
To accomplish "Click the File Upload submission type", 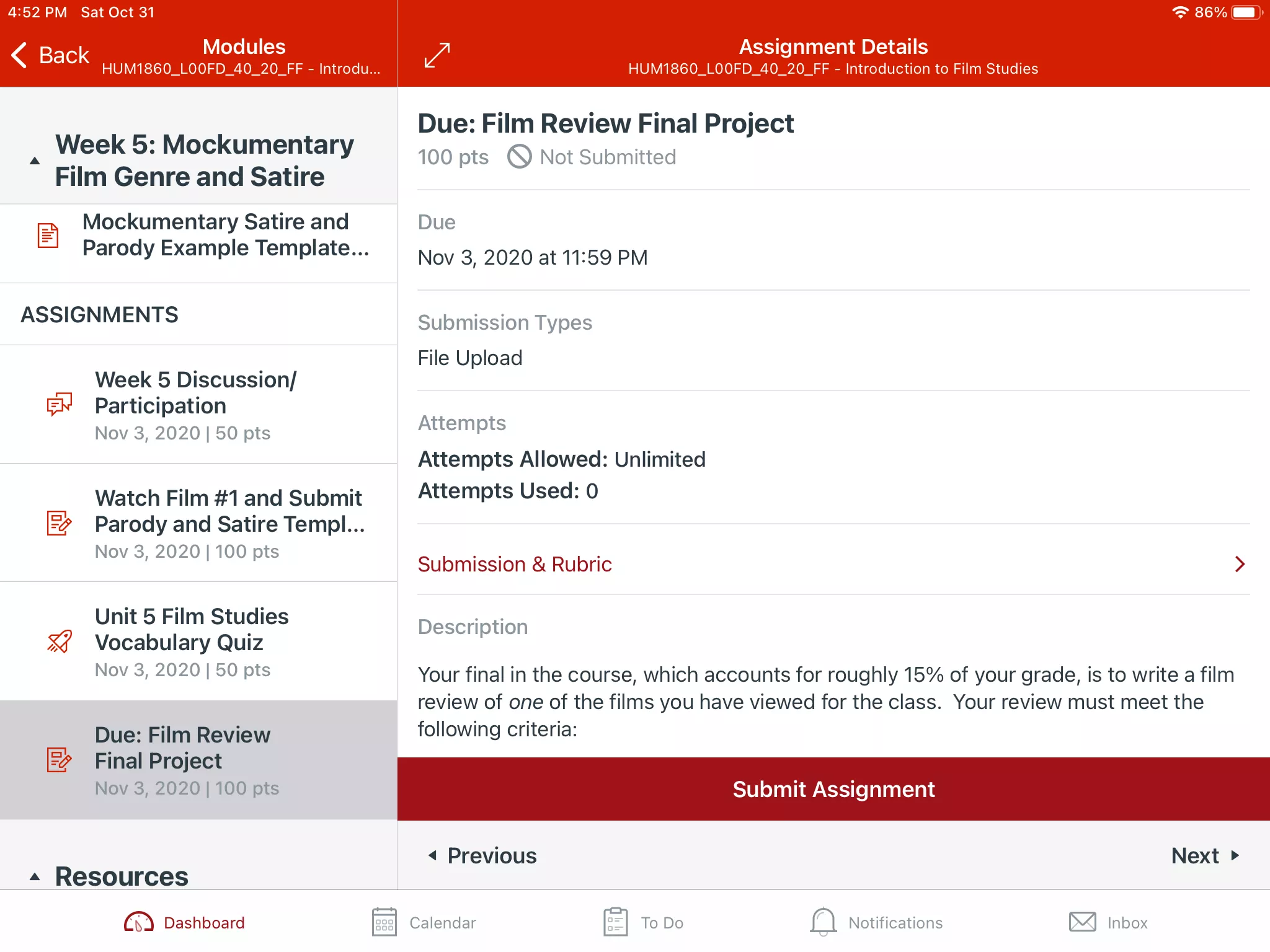I will 470,358.
